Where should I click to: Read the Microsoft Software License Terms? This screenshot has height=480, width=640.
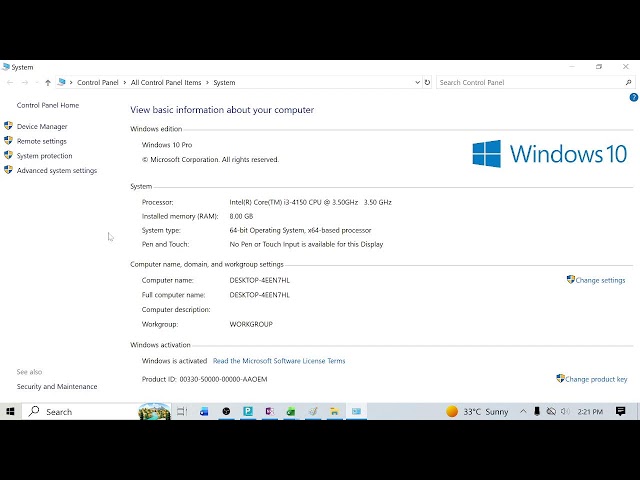(279, 361)
